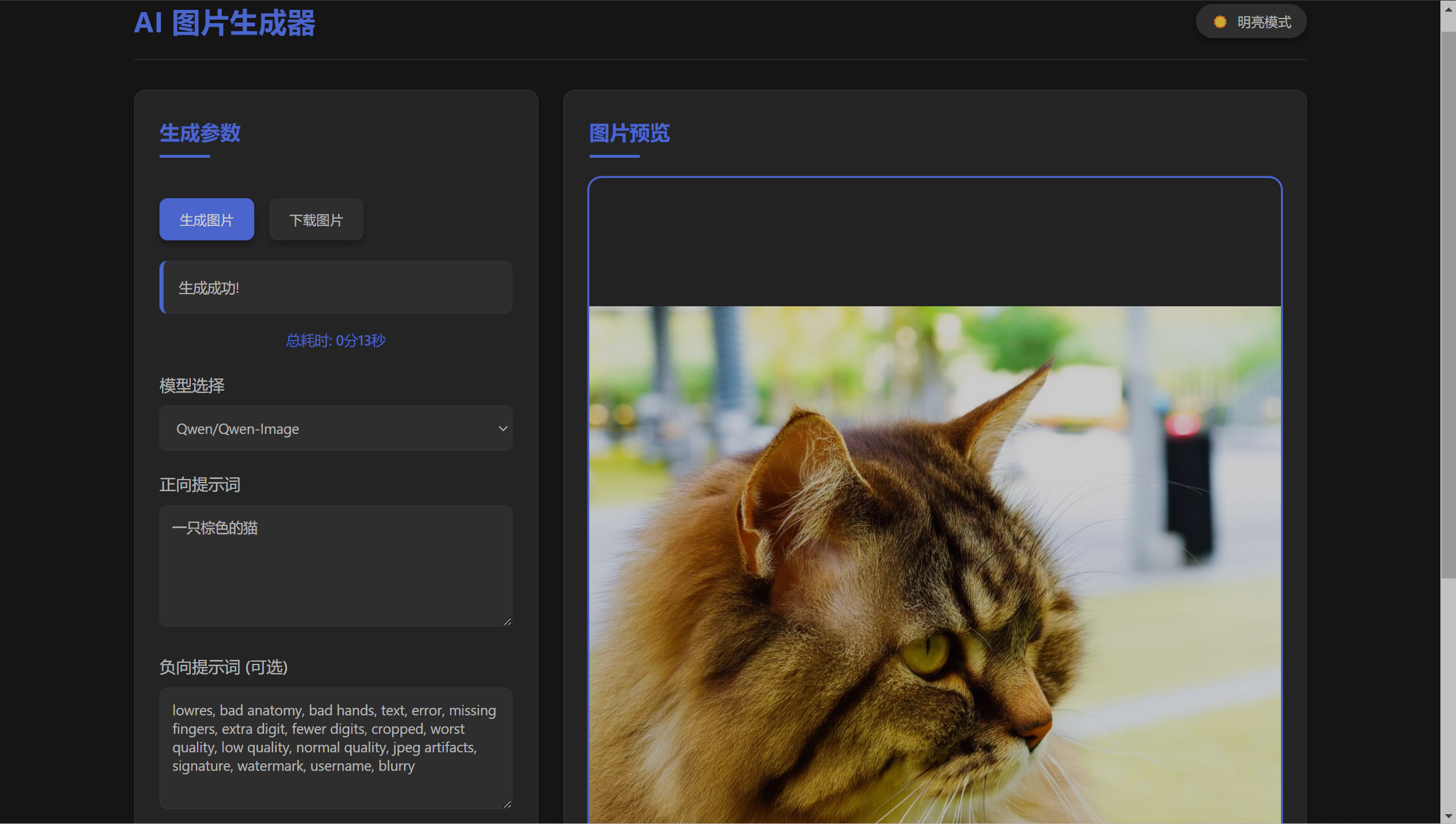Click the 生成参数 section heading
Screen dimensions: 1456x824
coord(200,133)
